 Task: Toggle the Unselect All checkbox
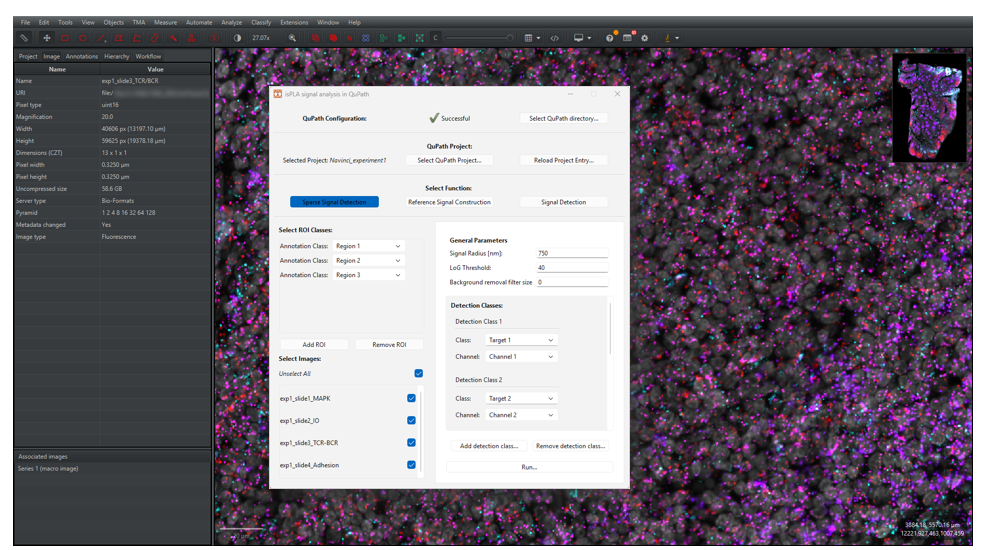(418, 374)
